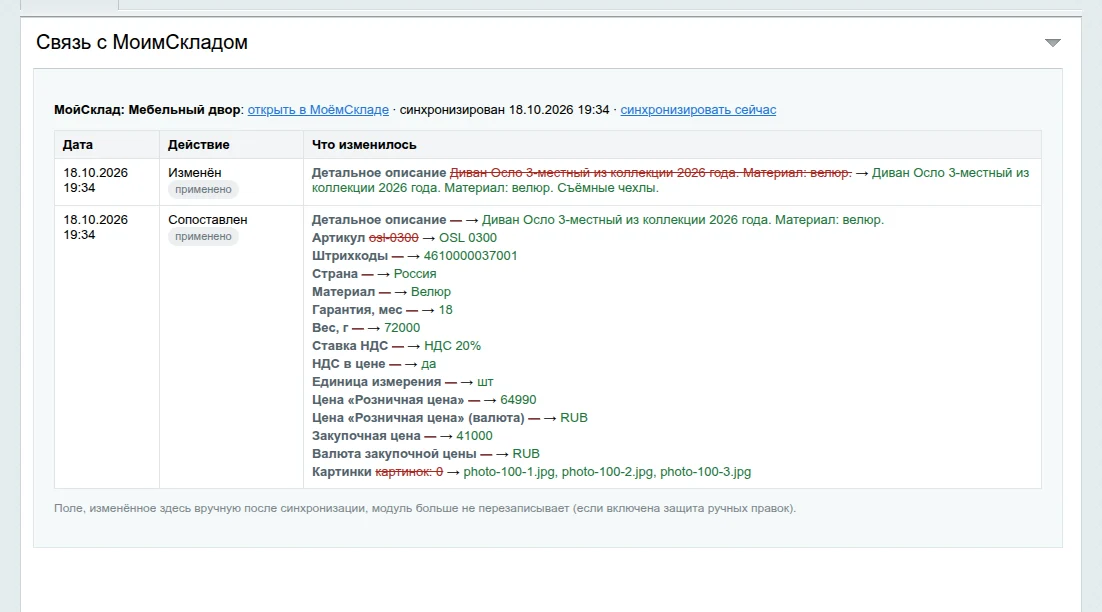Viewport: 1102px width, 612px height.
Task: Click the «да» value for НДС в цене
Action: (429, 364)
